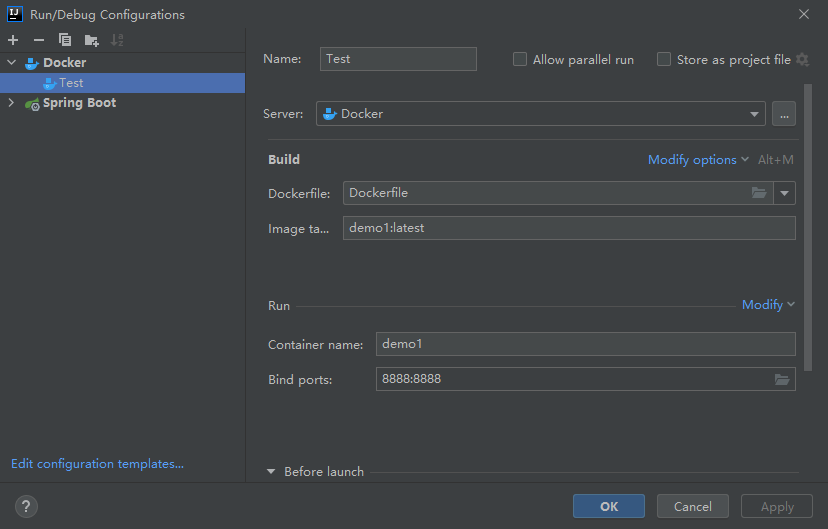This screenshot has height=529, width=828.
Task: Open server settings with ellipsis button
Action: click(x=784, y=114)
